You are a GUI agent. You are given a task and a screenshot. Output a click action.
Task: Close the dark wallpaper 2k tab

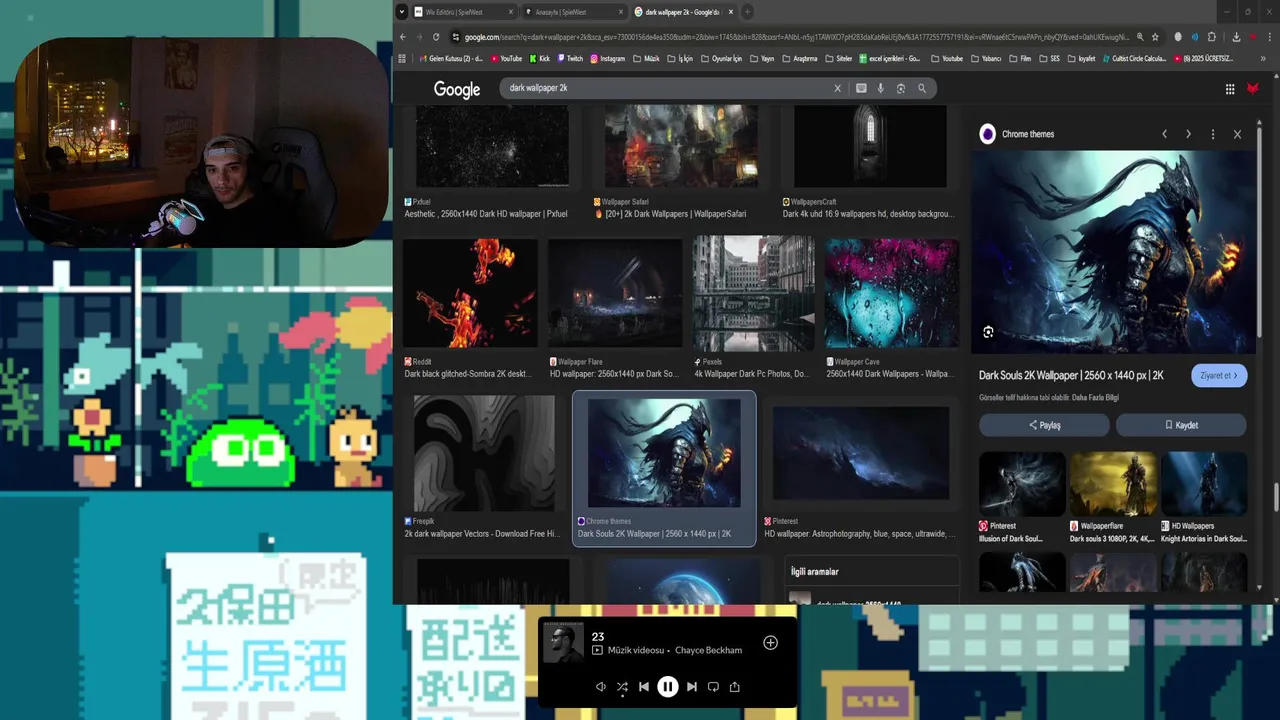(x=730, y=12)
